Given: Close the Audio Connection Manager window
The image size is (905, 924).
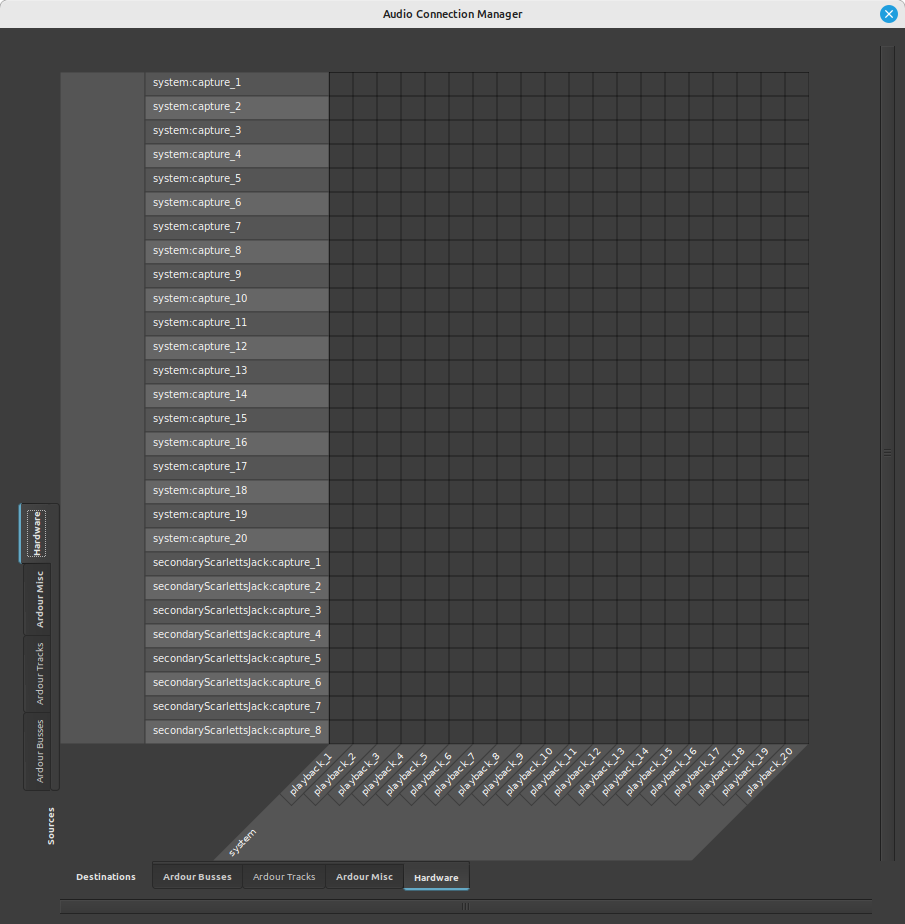Looking at the screenshot, I should click(x=888, y=14).
